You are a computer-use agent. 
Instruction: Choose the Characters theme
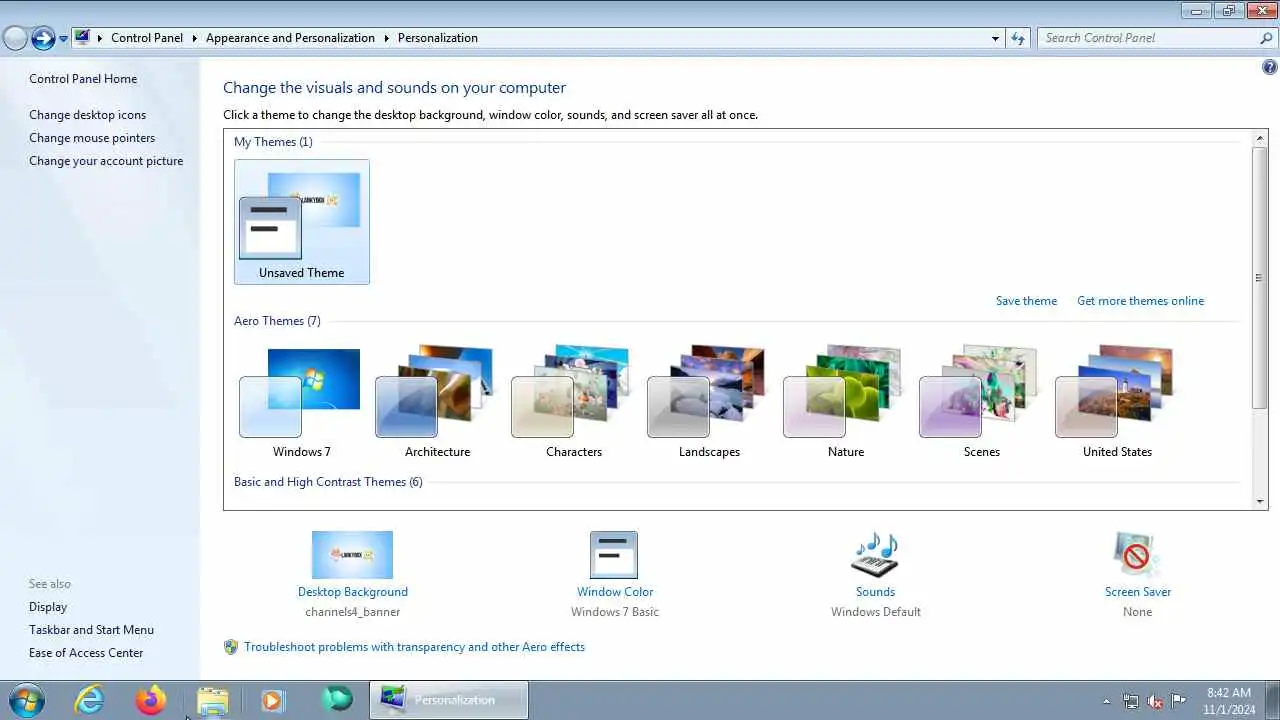[573, 401]
